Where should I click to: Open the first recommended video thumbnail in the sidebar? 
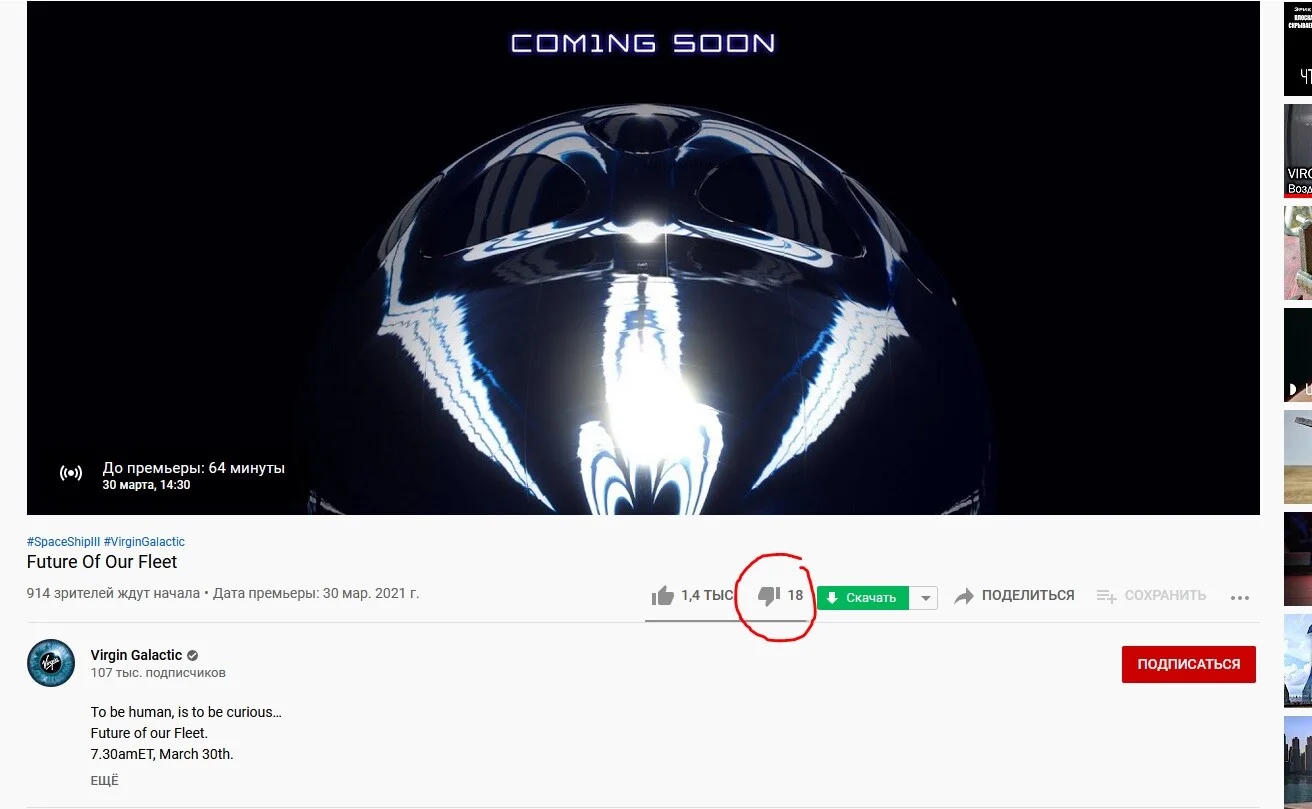(1298, 48)
